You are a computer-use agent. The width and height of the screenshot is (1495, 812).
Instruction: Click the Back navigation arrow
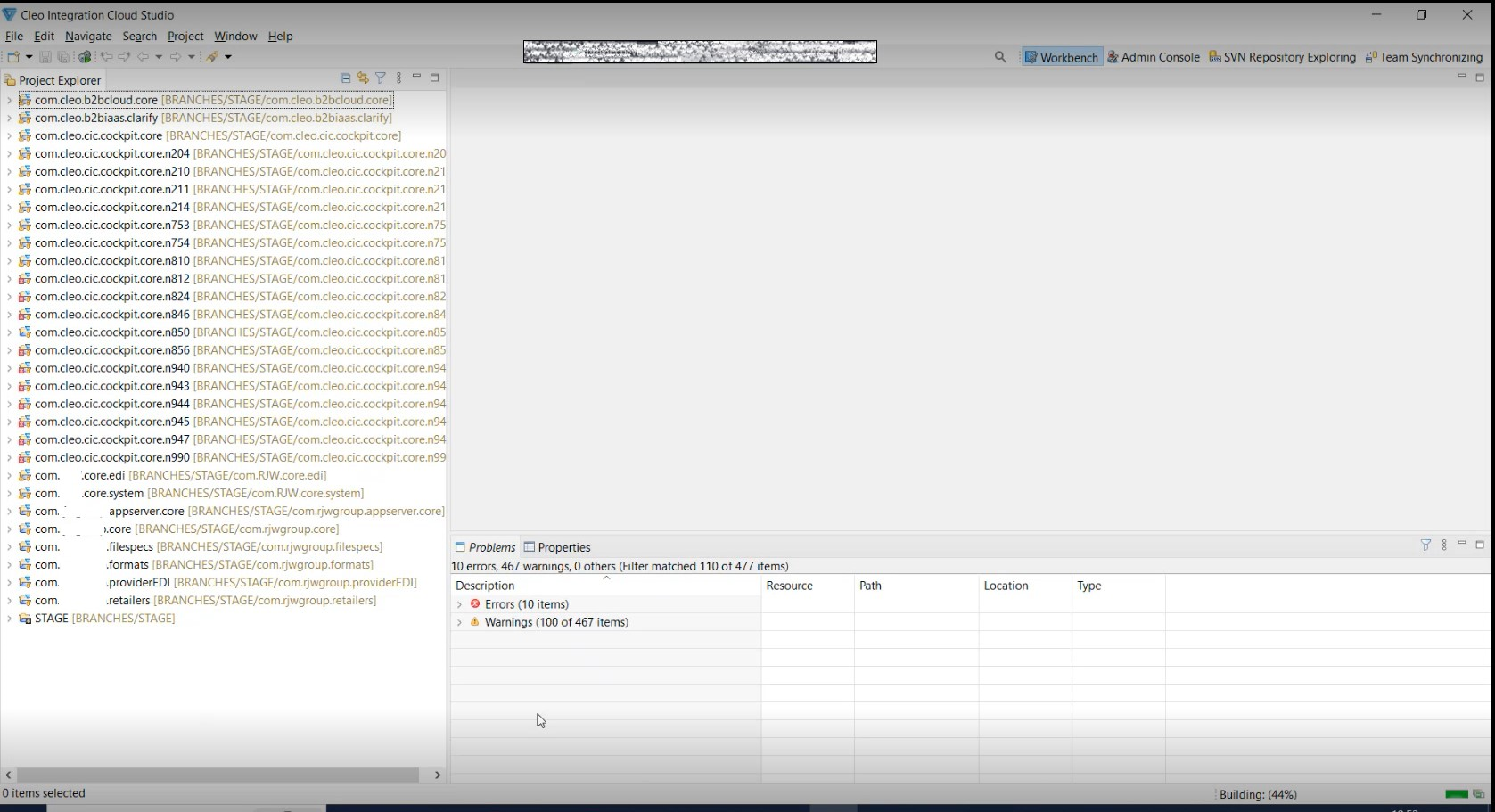(143, 56)
